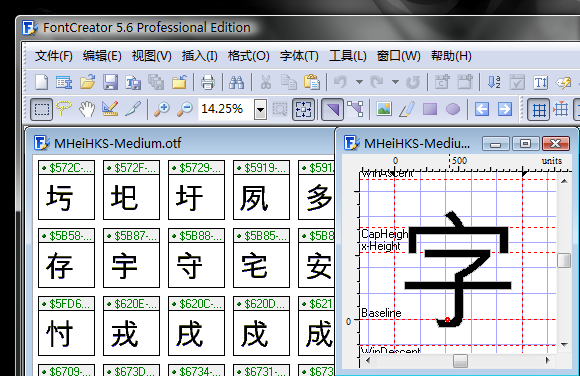
Task: Select the measure ruler tool
Action: tap(110, 109)
